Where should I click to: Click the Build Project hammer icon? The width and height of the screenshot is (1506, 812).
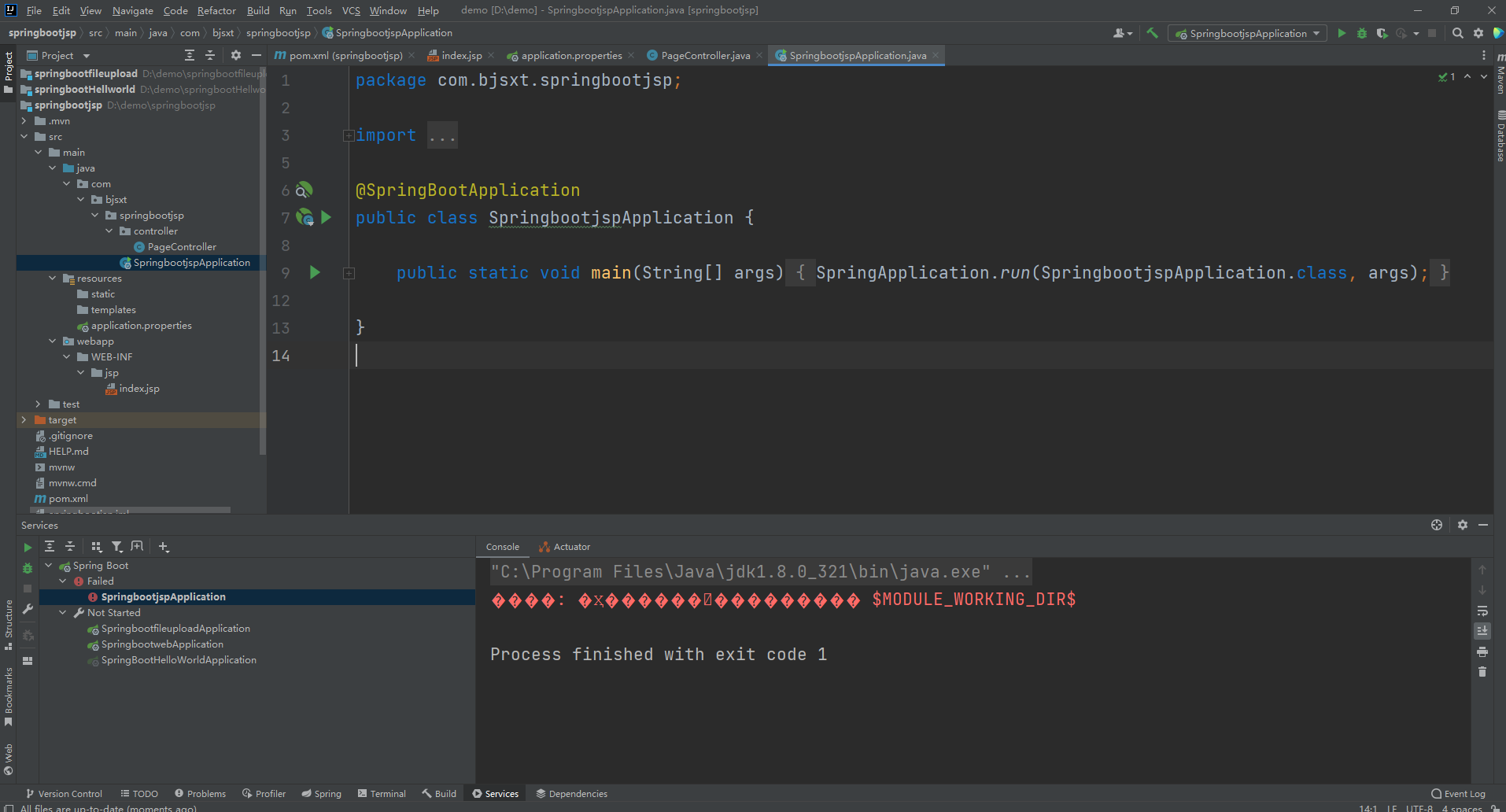point(1152,33)
